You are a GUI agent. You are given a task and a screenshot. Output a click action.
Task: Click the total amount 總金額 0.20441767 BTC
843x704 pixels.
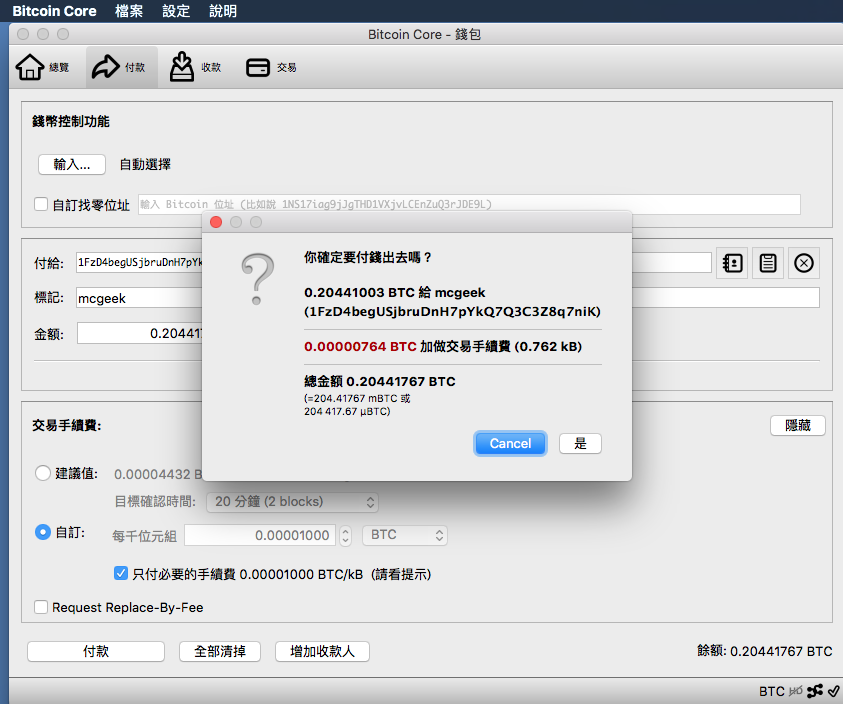tap(380, 381)
